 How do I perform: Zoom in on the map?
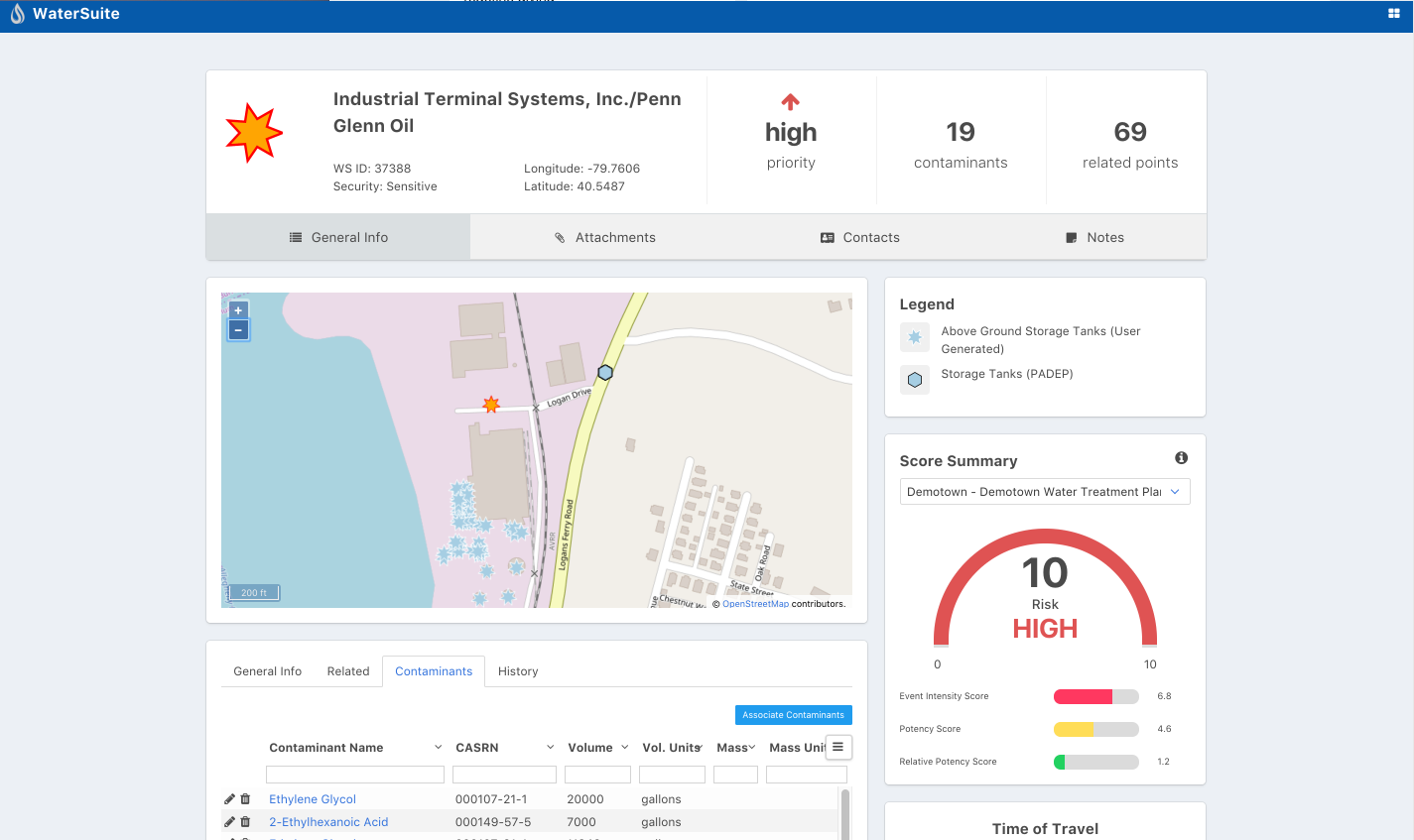tap(238, 310)
